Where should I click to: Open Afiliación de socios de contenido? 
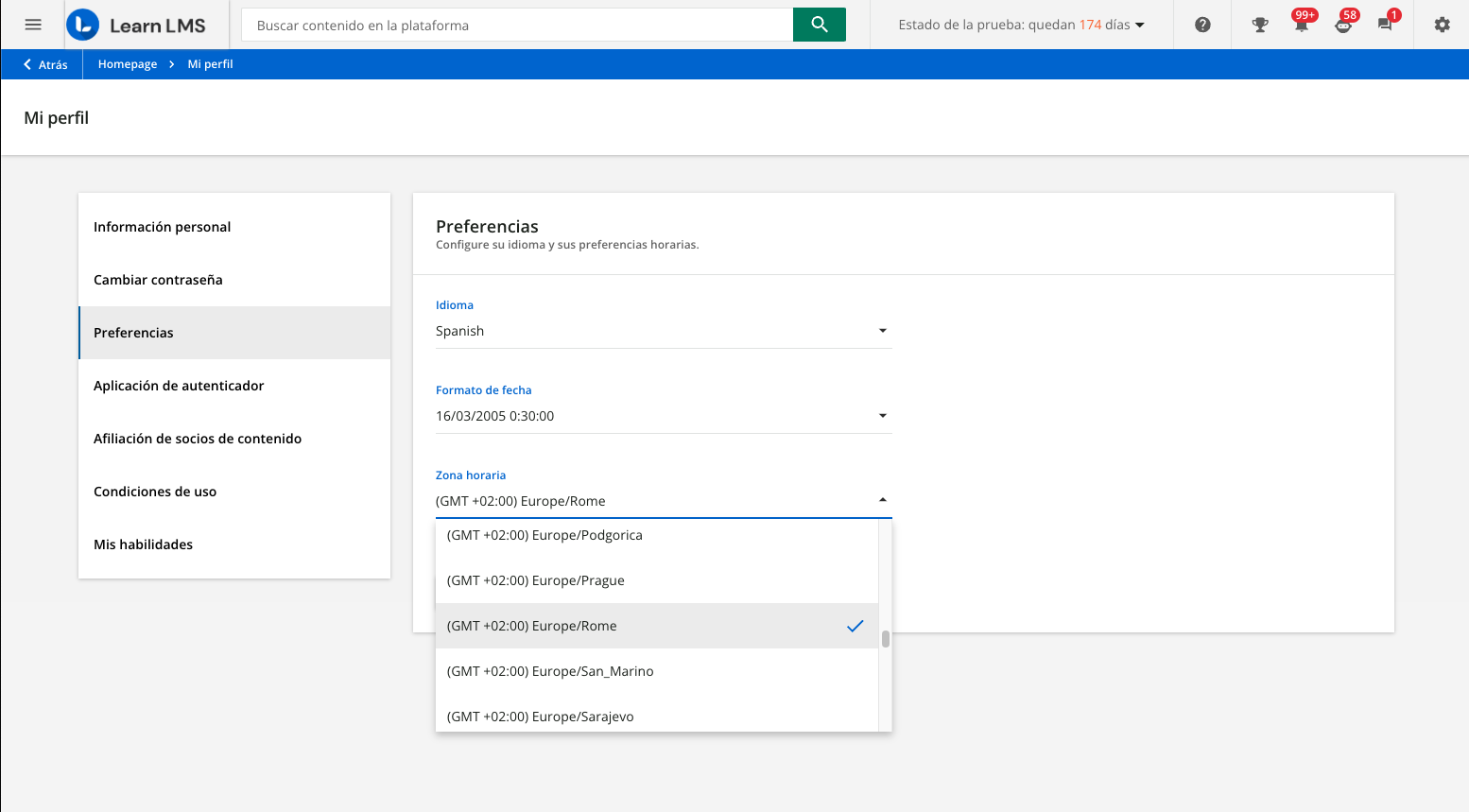(234, 439)
